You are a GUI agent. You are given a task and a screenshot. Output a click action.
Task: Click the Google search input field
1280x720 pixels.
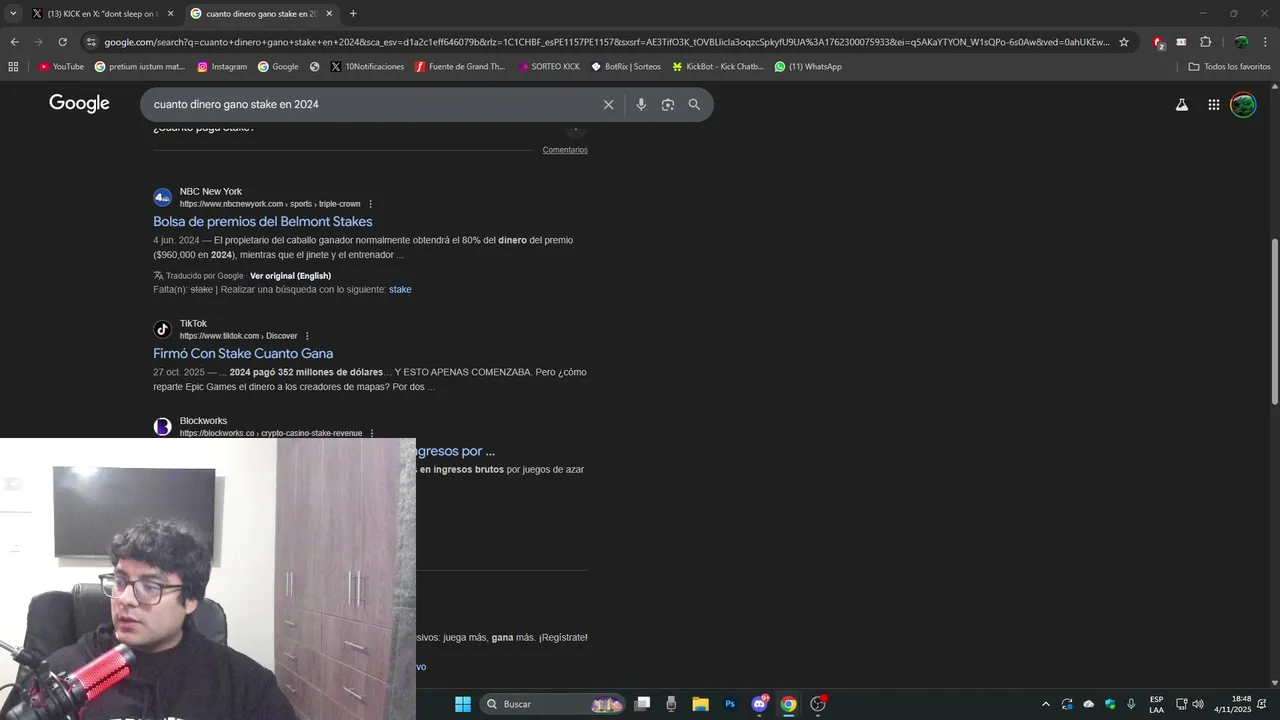pyautogui.click(x=370, y=104)
